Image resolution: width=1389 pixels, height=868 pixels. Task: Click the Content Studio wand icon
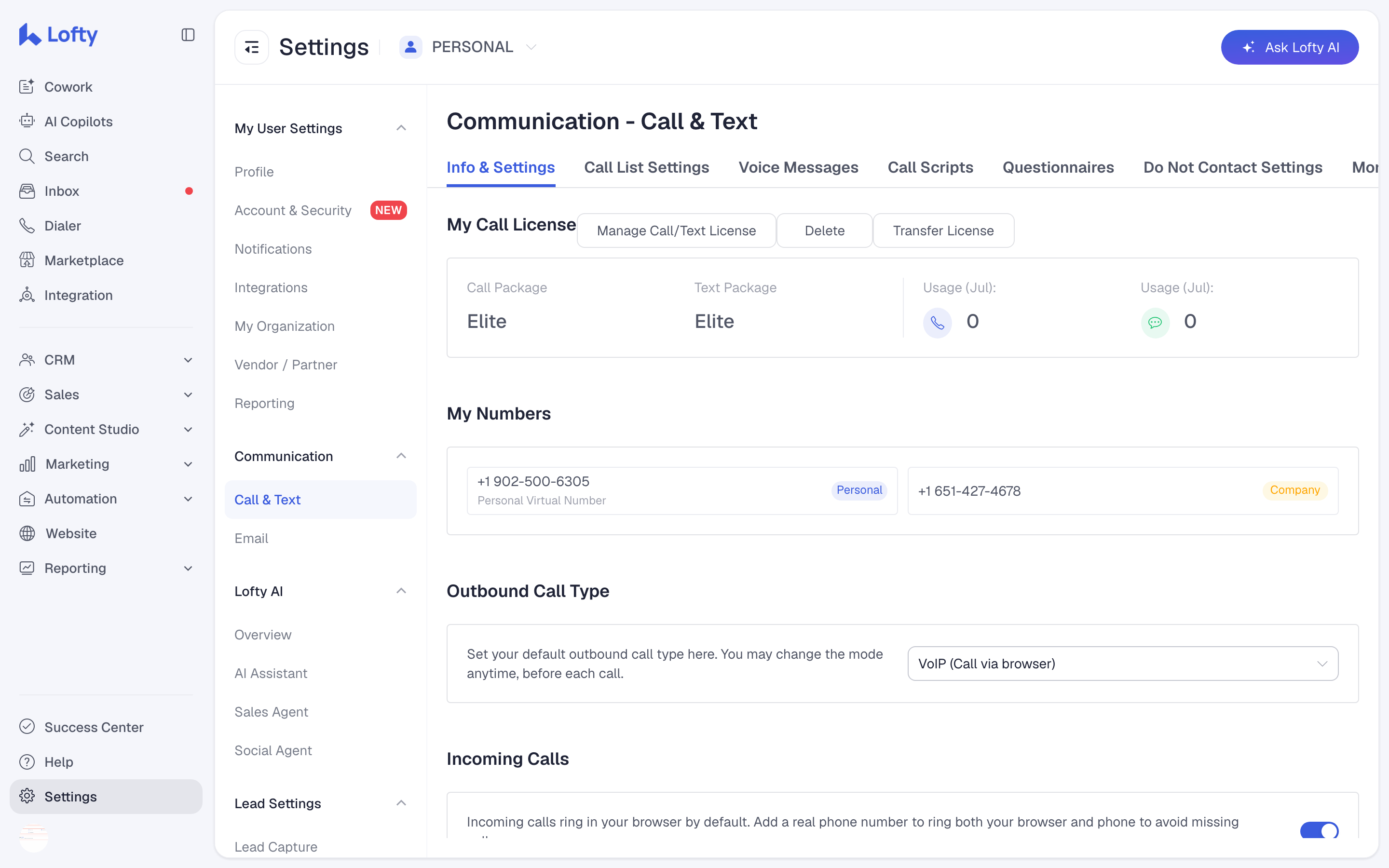click(x=27, y=429)
